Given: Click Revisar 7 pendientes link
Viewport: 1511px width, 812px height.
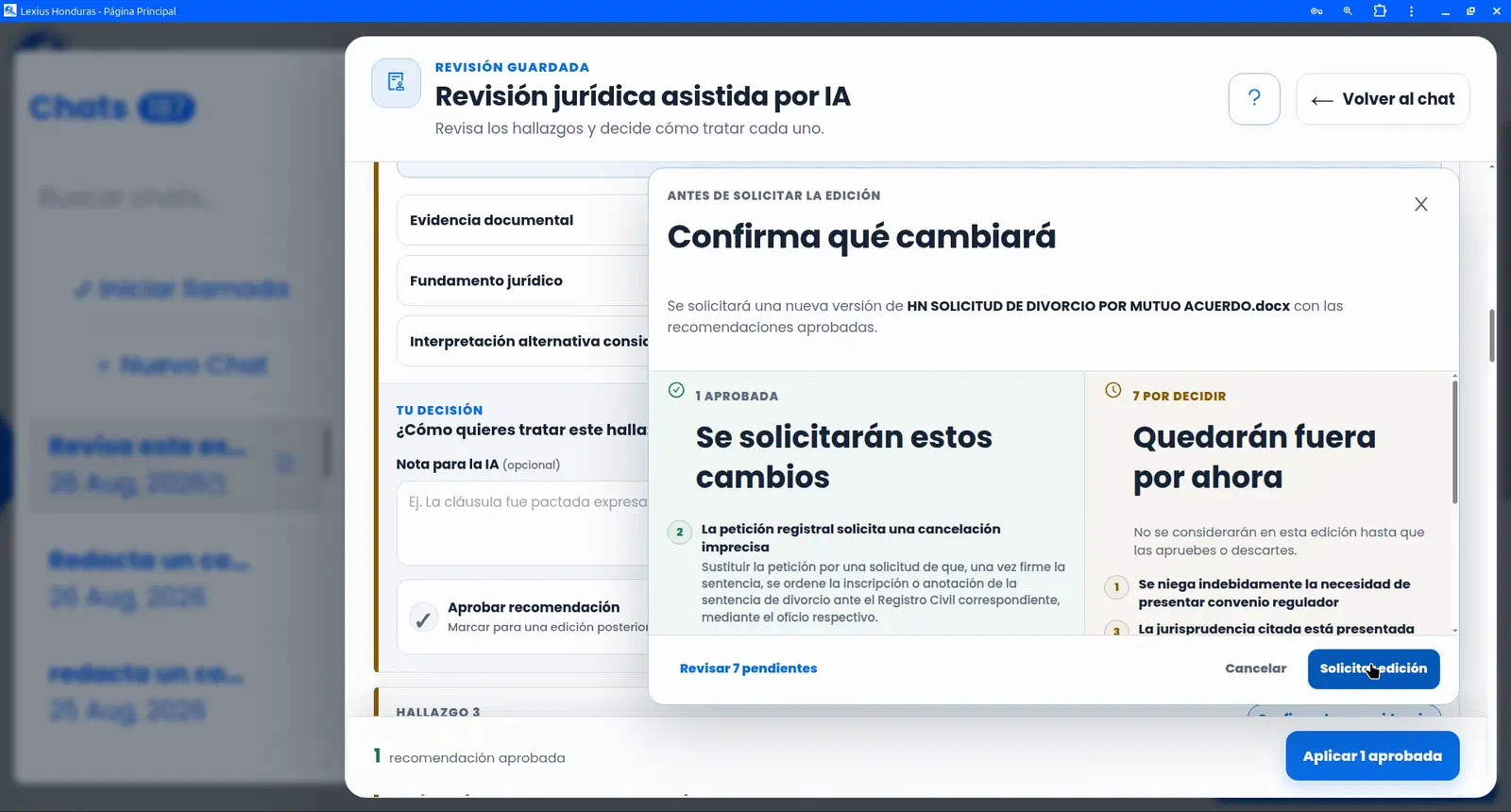Looking at the screenshot, I should click(748, 668).
